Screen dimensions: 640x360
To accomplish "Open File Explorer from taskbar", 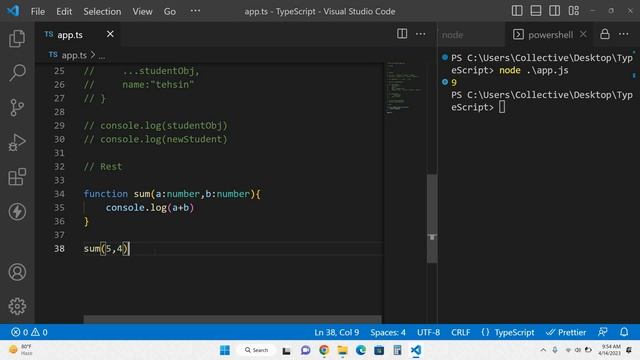I will coord(342,350).
